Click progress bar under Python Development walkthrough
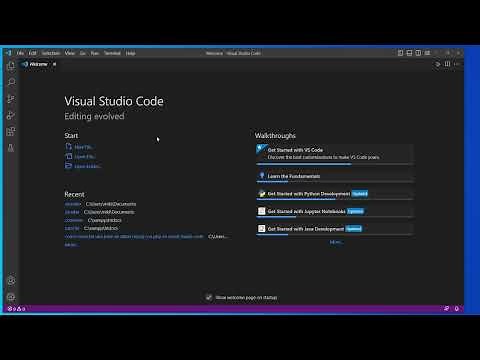Viewport: 480px width, 360px height. (335, 200)
